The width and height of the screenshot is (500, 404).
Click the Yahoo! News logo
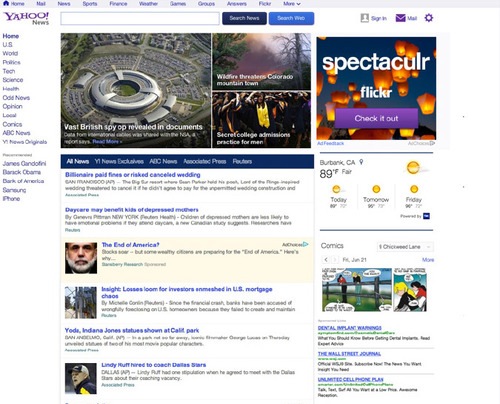point(26,19)
